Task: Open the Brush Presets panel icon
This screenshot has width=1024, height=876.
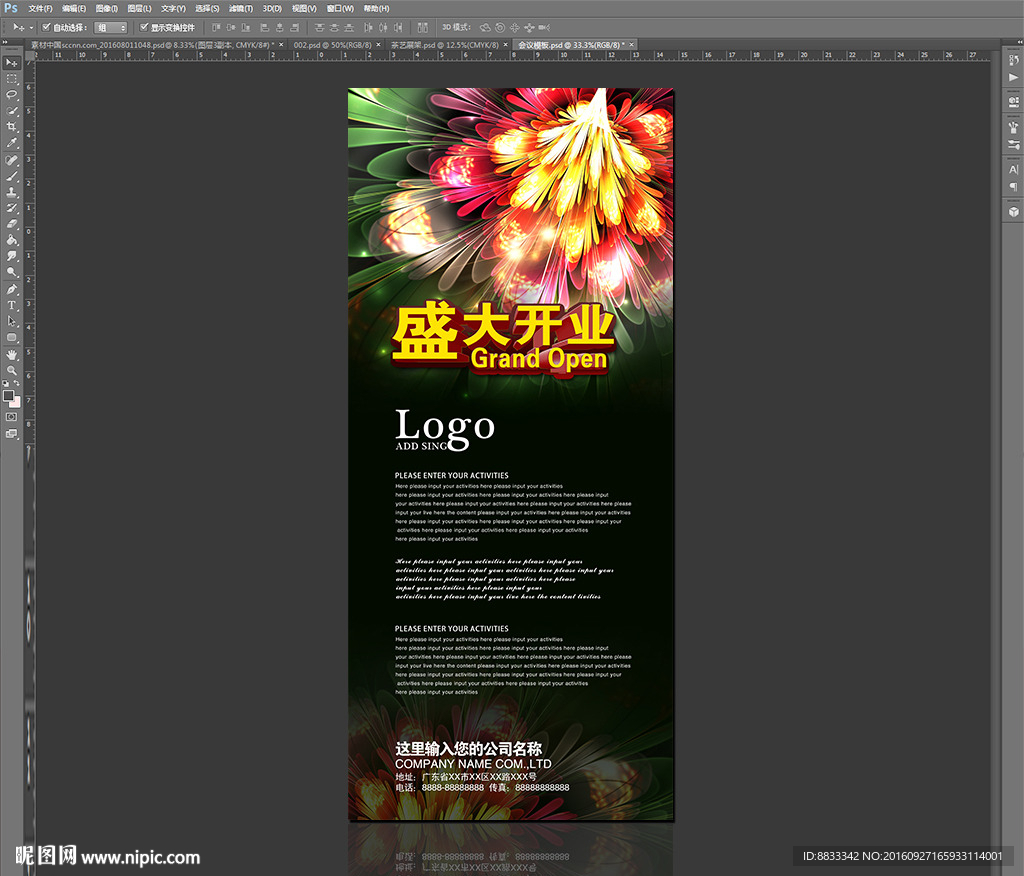Action: (x=1014, y=127)
